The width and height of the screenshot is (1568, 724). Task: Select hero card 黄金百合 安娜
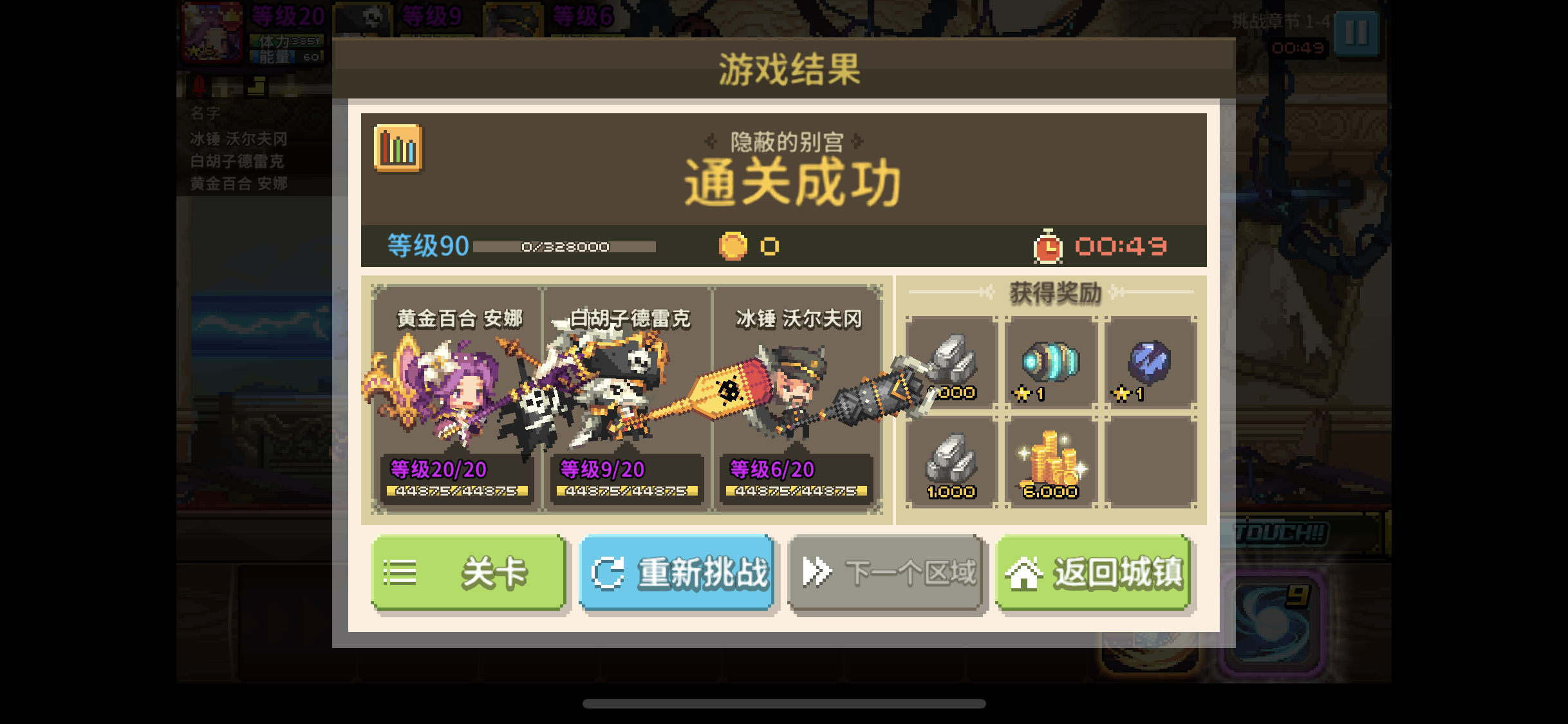[458, 399]
